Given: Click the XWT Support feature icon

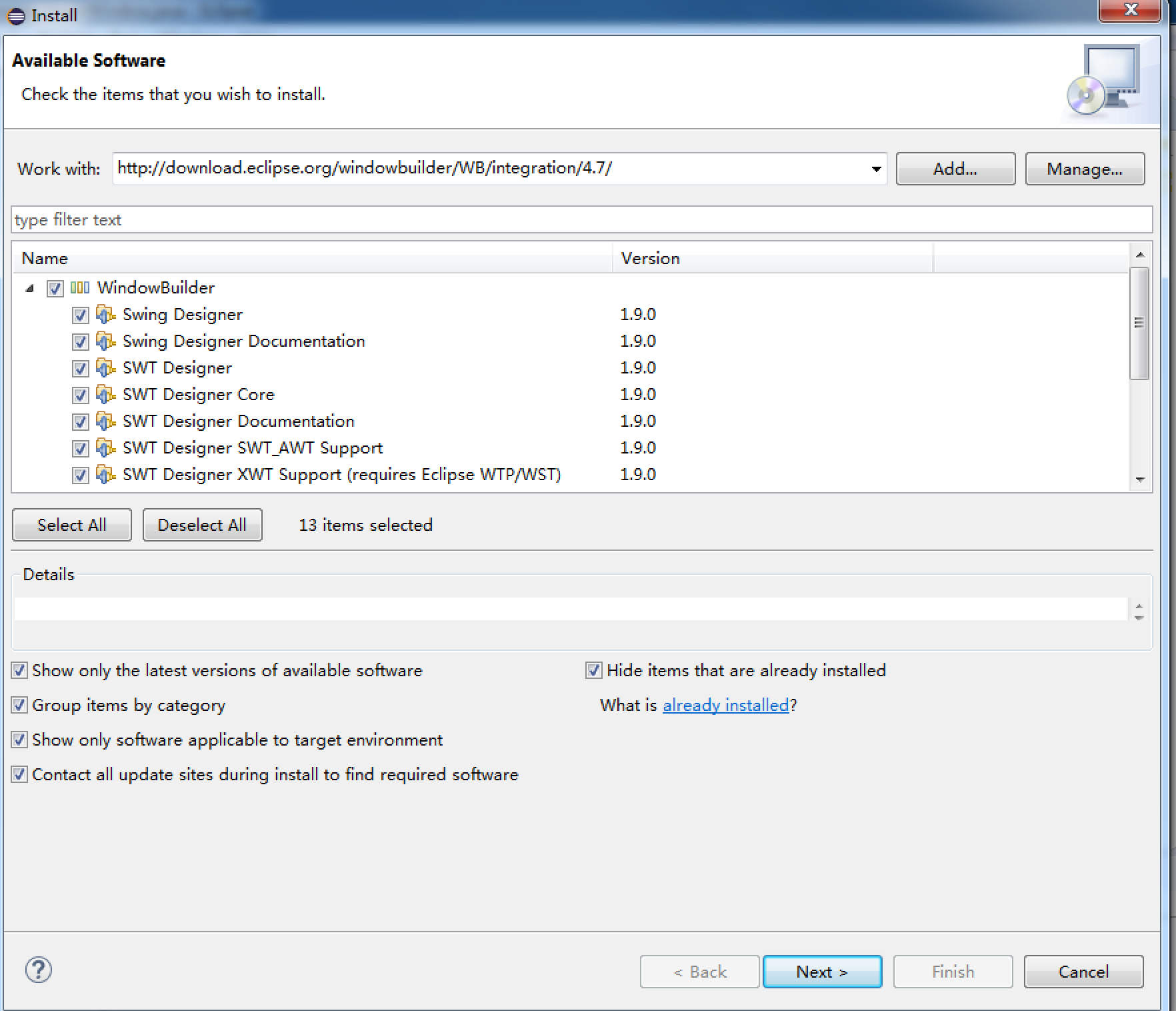Looking at the screenshot, I should click(x=105, y=474).
